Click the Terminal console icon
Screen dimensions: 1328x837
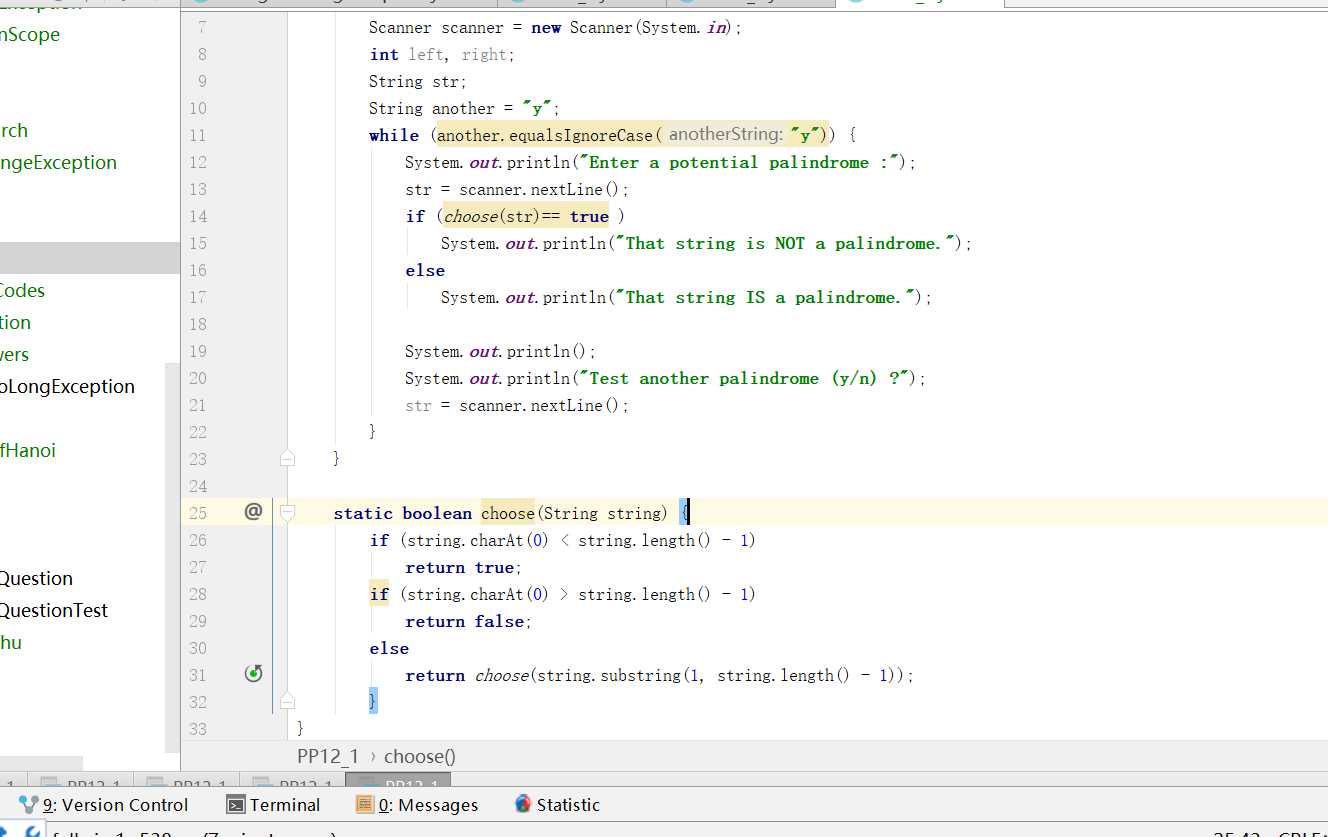point(236,805)
